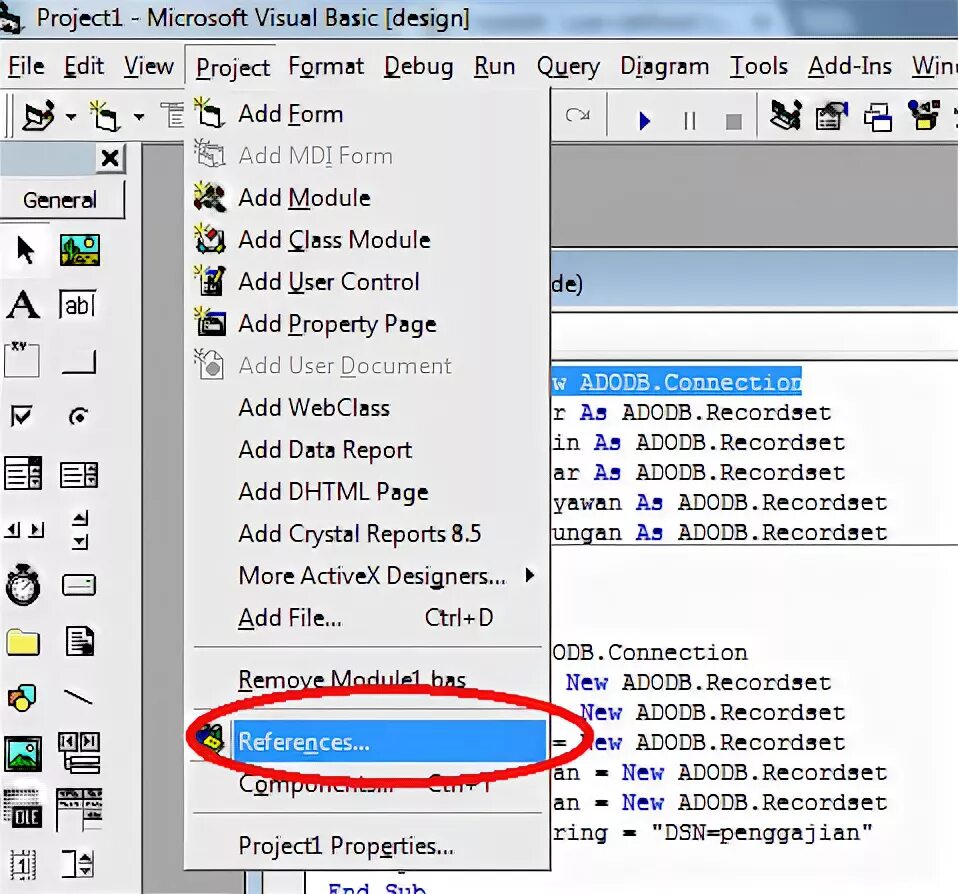Open the Edit menu
This screenshot has height=894, width=958.
click(84, 66)
